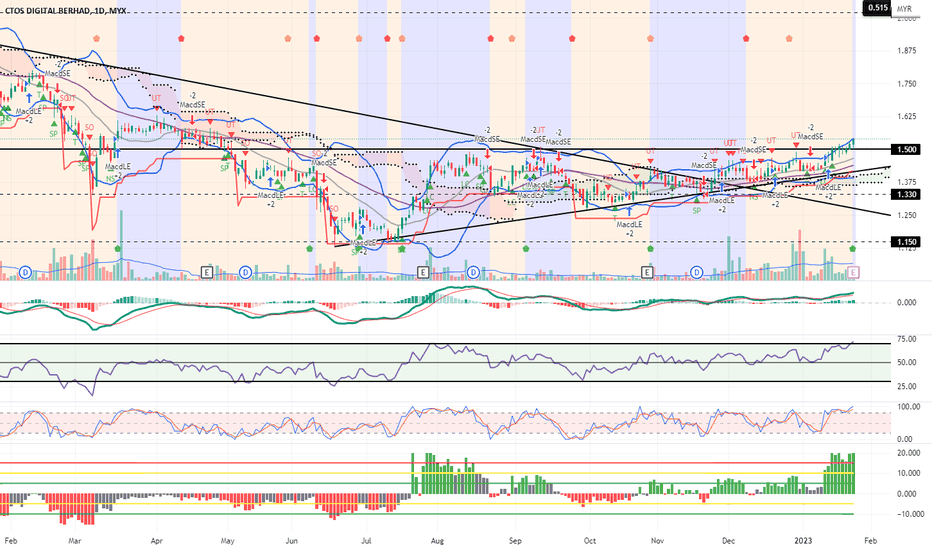The image size is (932, 550).
Task: Click the 20.000 histogram axis value
Action: (909, 453)
